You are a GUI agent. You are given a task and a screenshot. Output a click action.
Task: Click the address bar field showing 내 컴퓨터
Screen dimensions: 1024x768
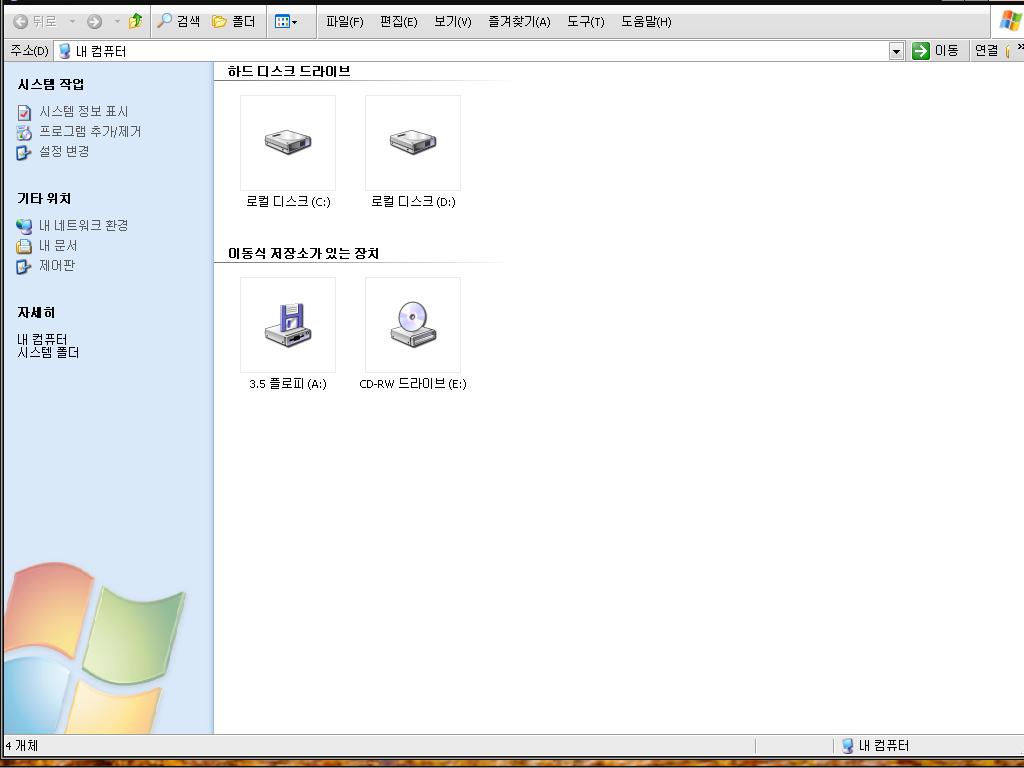(x=470, y=51)
